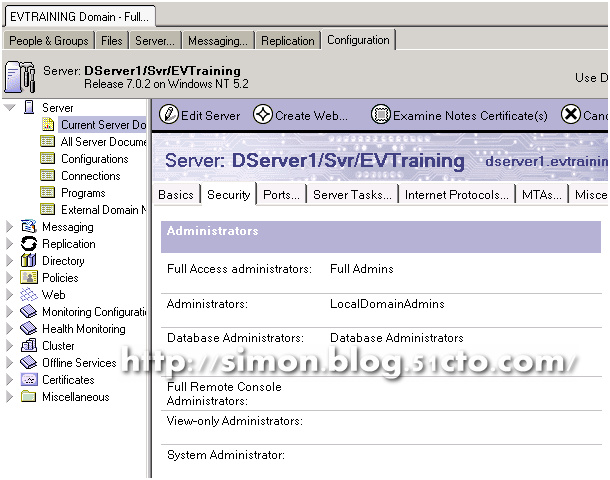Click the Examine Notes Certificate(s) icon

[x=380, y=115]
